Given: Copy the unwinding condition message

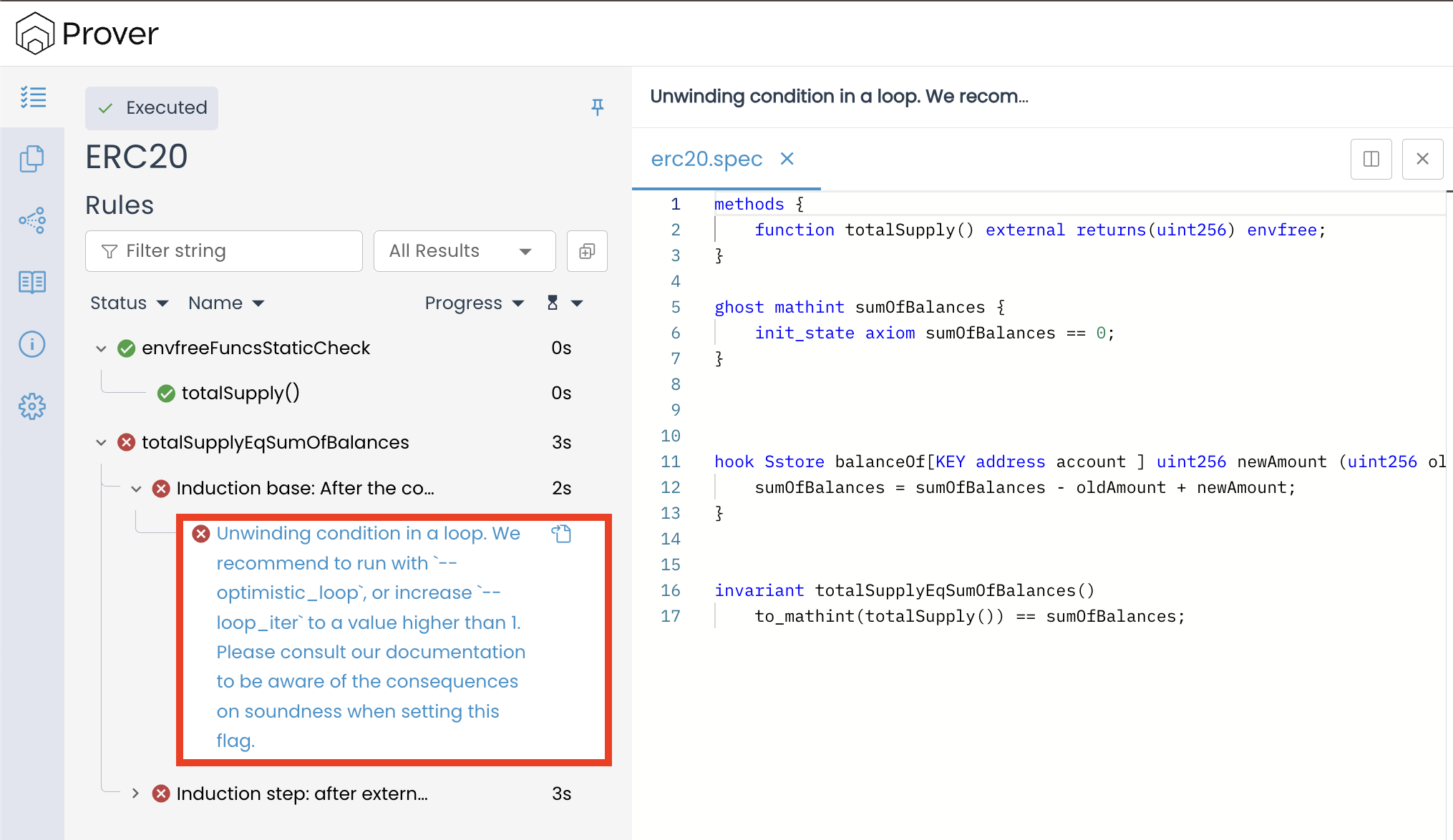Looking at the screenshot, I should (x=561, y=534).
